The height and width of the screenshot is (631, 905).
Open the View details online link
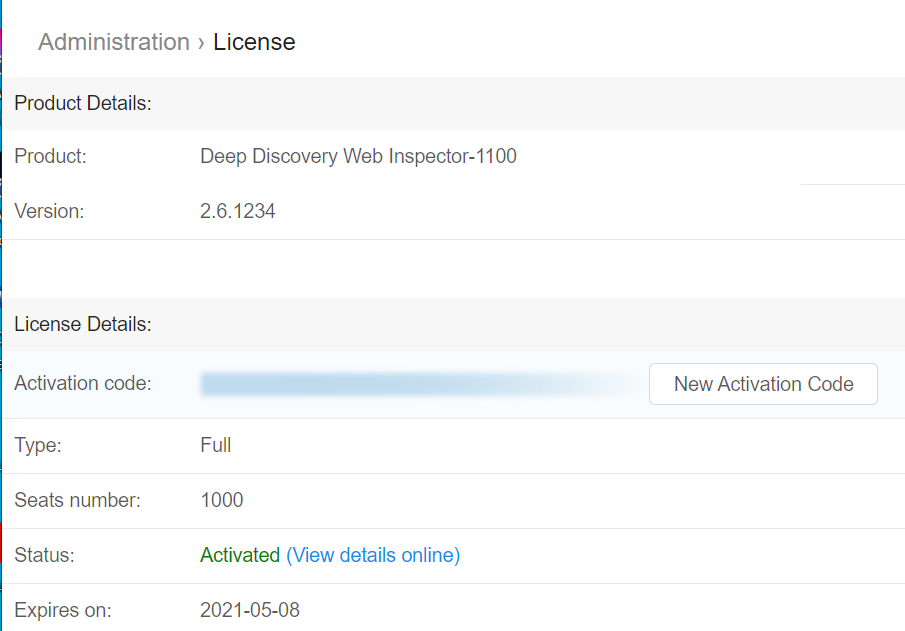pos(373,555)
